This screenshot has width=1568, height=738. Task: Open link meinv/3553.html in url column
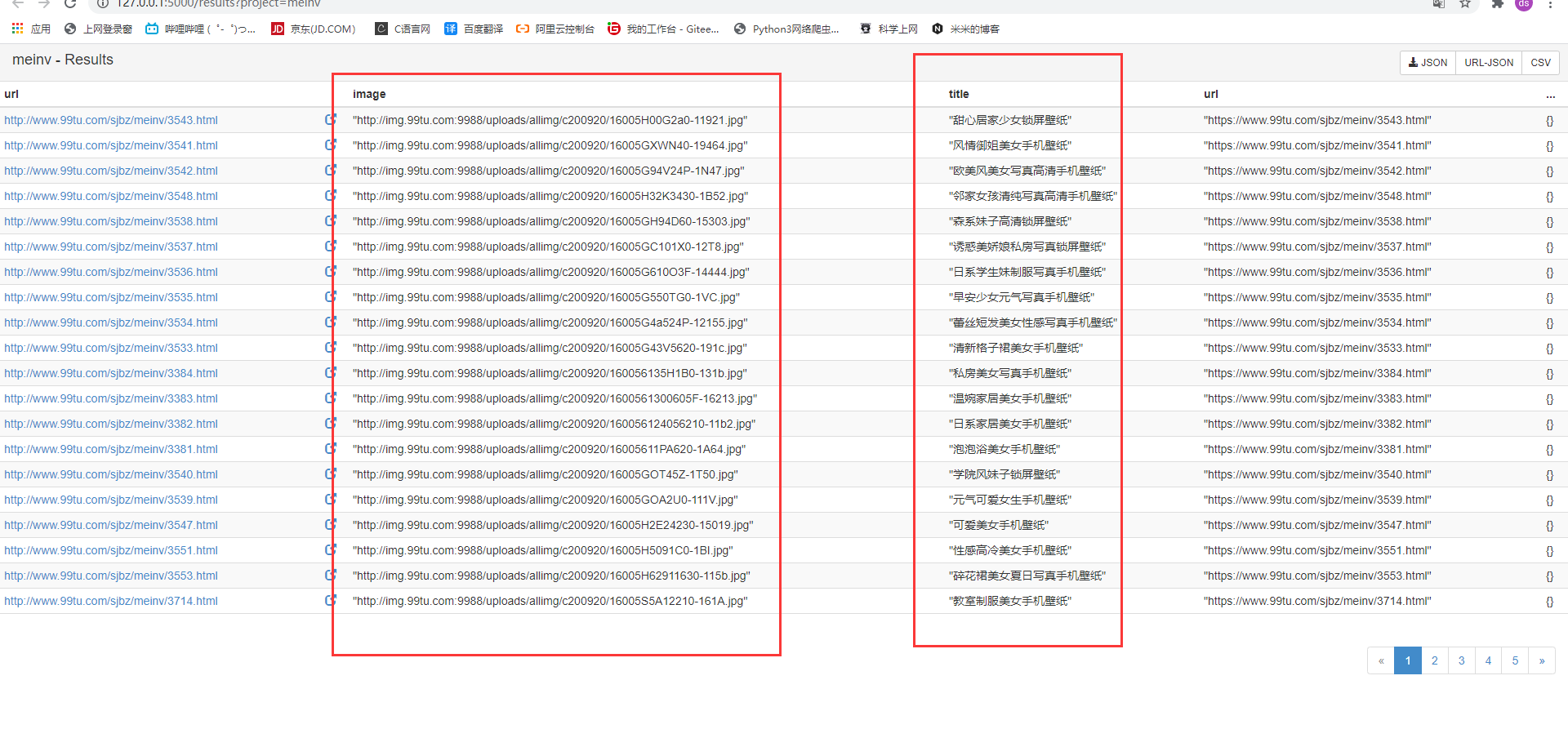point(111,576)
